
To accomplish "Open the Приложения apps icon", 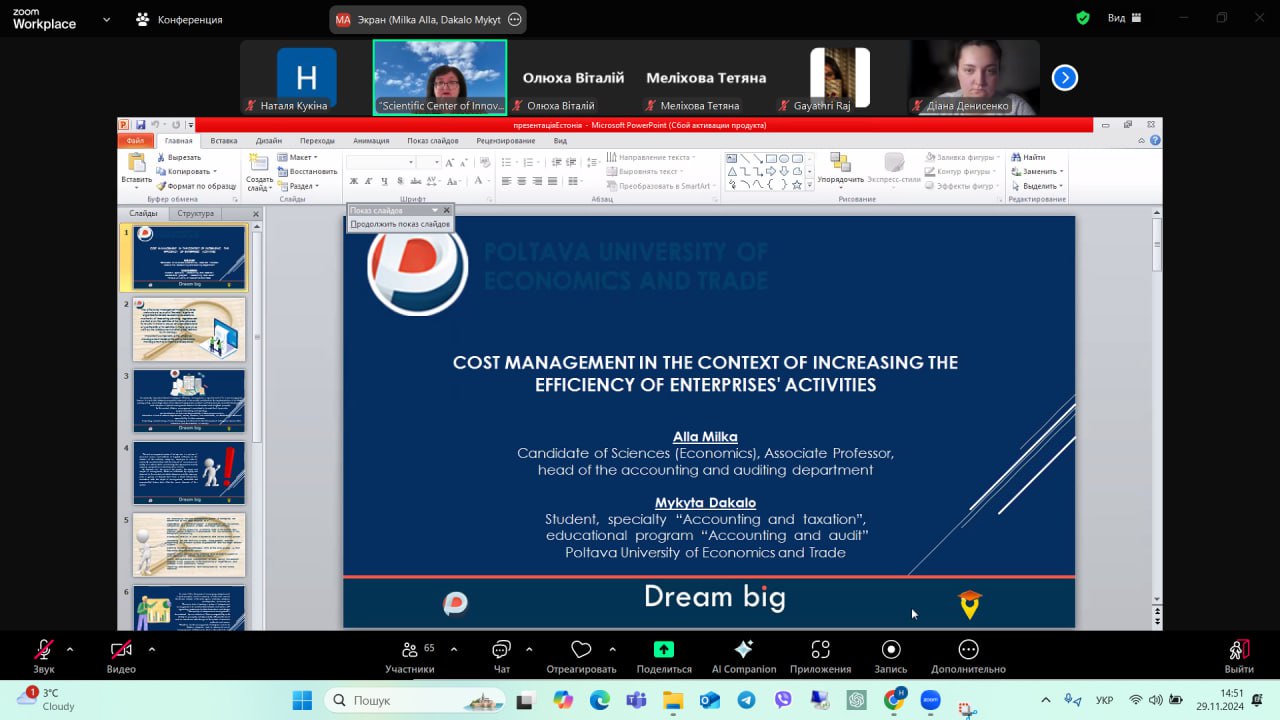I will (820, 650).
